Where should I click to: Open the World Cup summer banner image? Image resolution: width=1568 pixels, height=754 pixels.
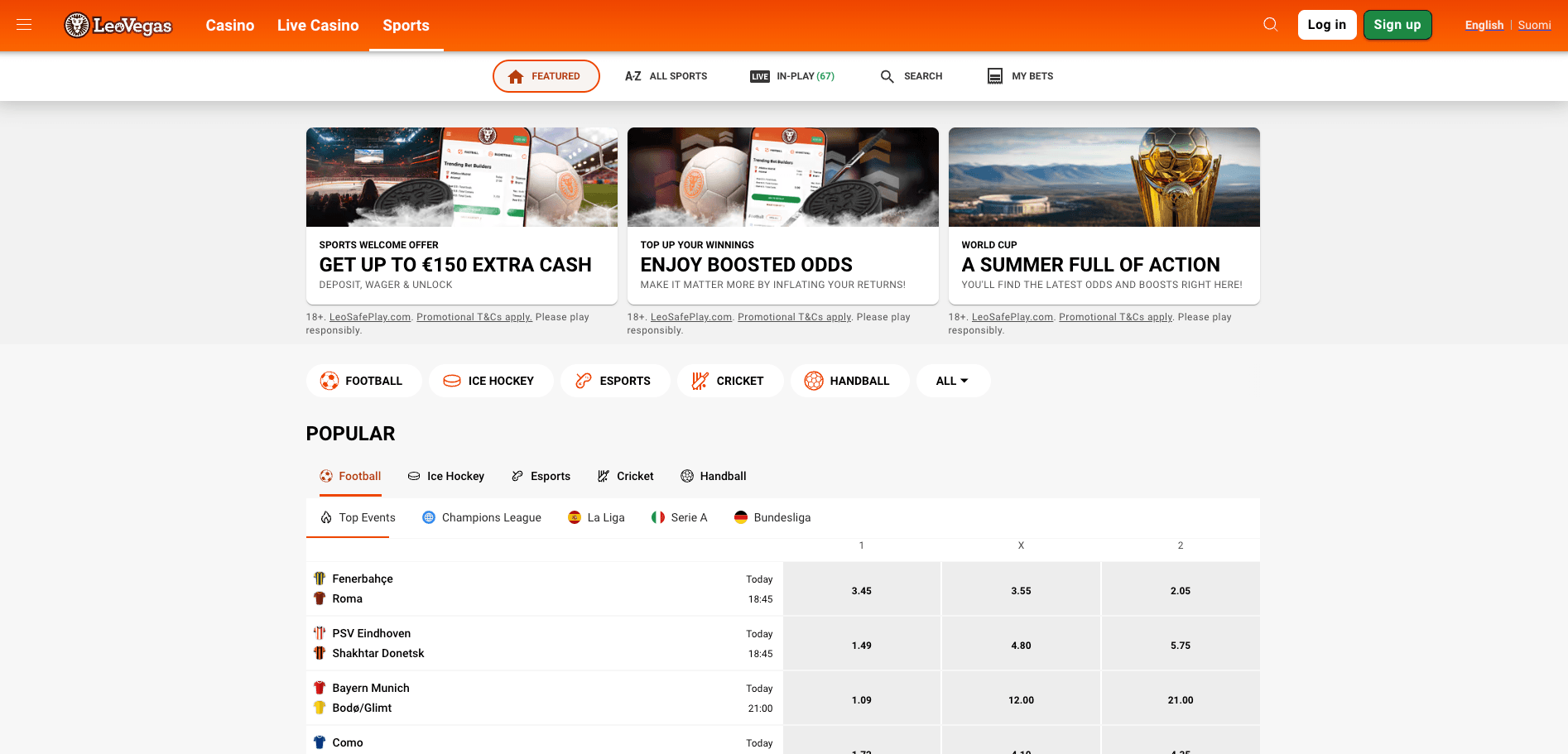(1104, 177)
